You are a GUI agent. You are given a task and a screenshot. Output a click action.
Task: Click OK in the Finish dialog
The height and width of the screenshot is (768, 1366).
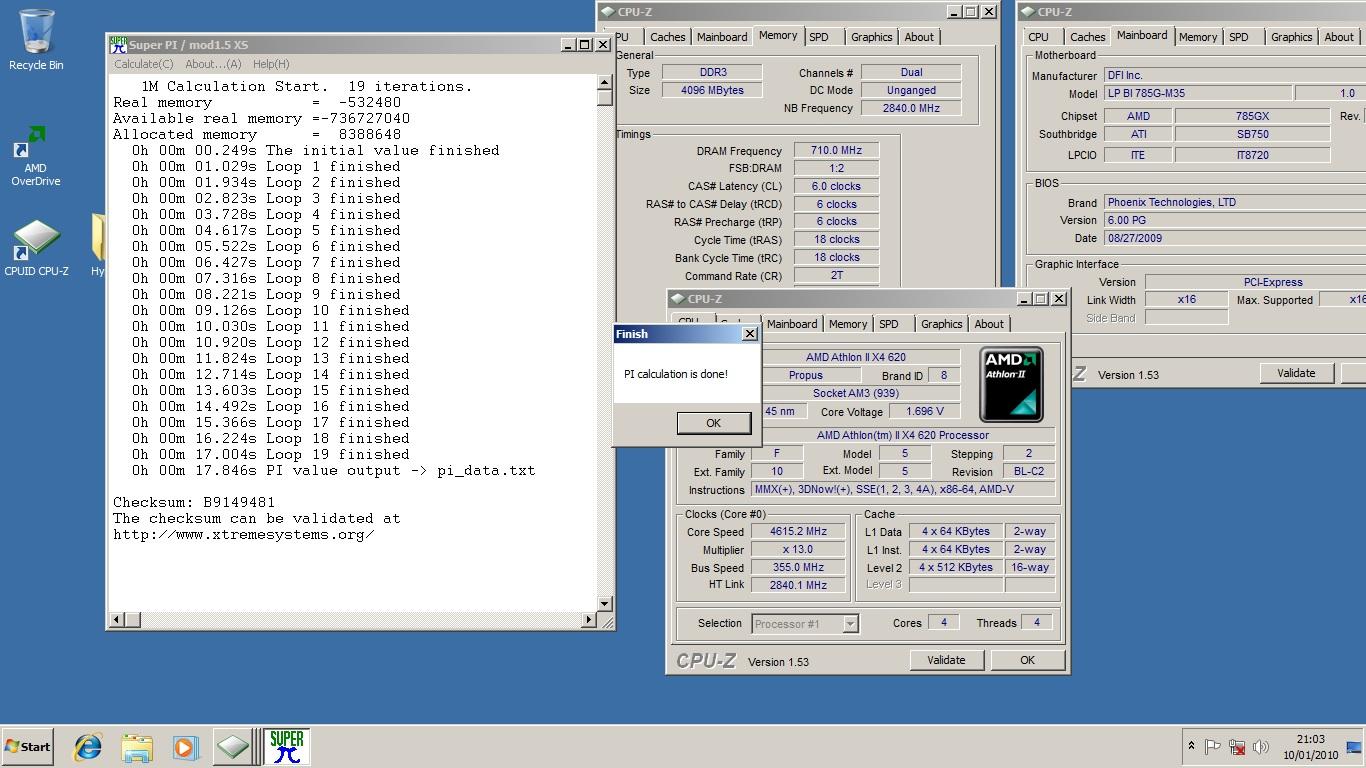[713, 423]
